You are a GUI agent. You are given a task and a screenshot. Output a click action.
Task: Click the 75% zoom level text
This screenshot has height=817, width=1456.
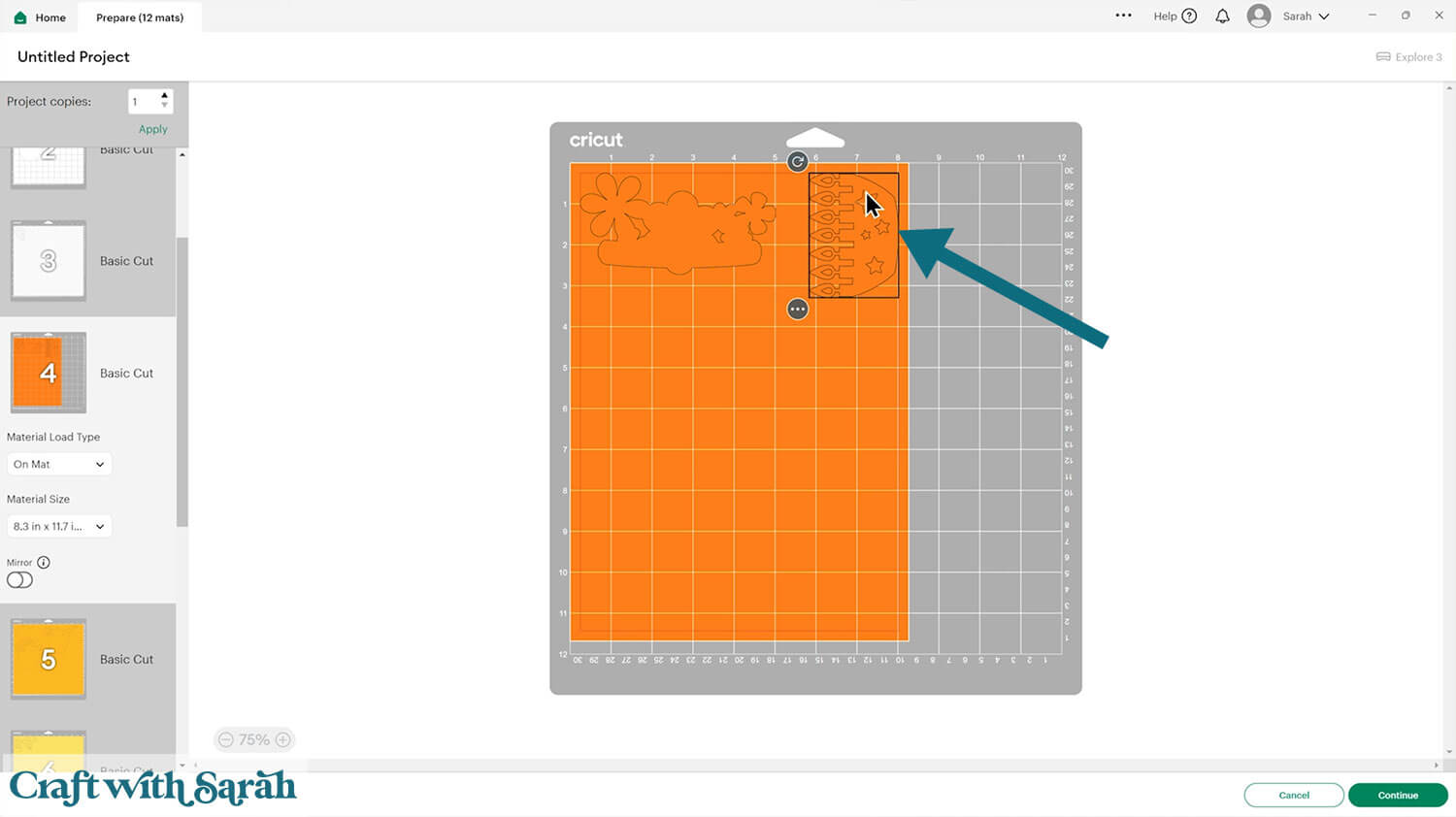(x=254, y=739)
